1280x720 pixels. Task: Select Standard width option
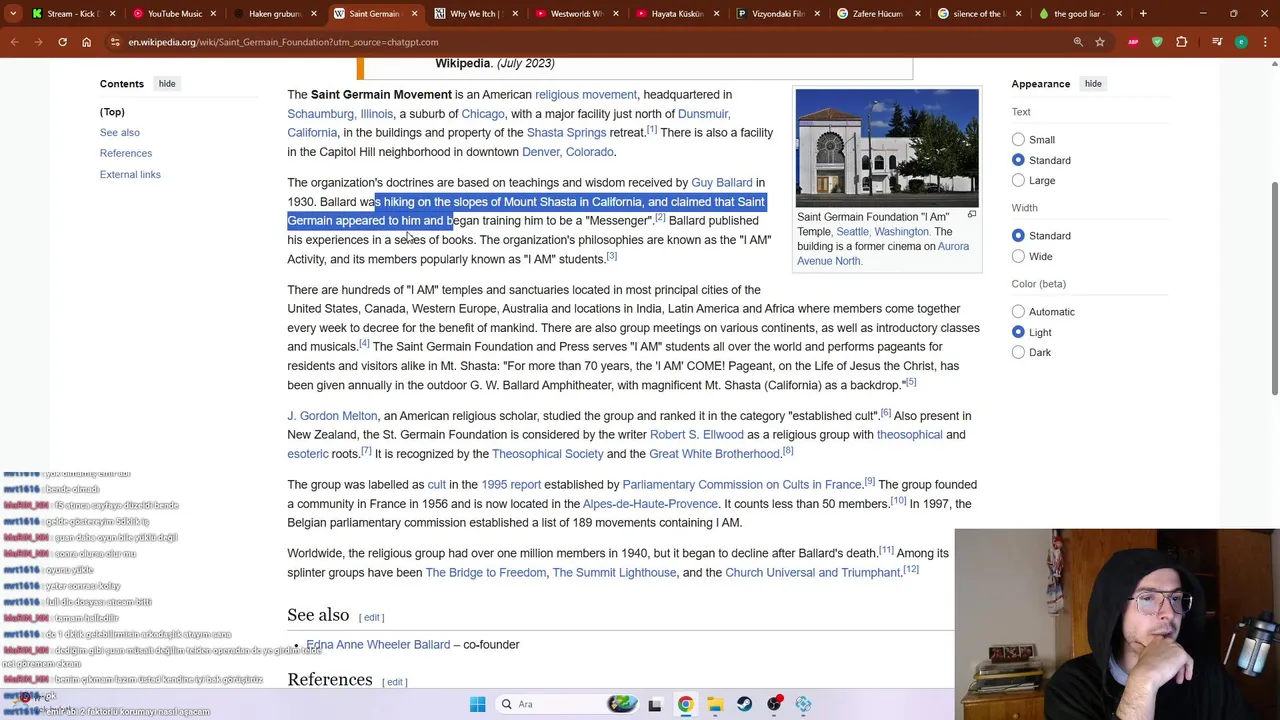1018,236
